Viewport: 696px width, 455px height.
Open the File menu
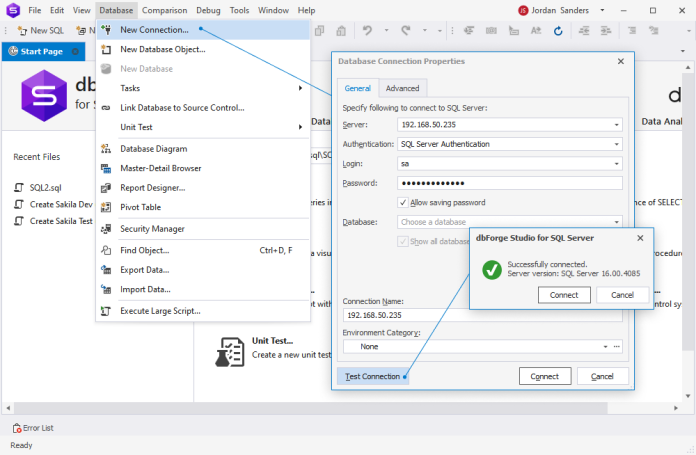[35, 10]
